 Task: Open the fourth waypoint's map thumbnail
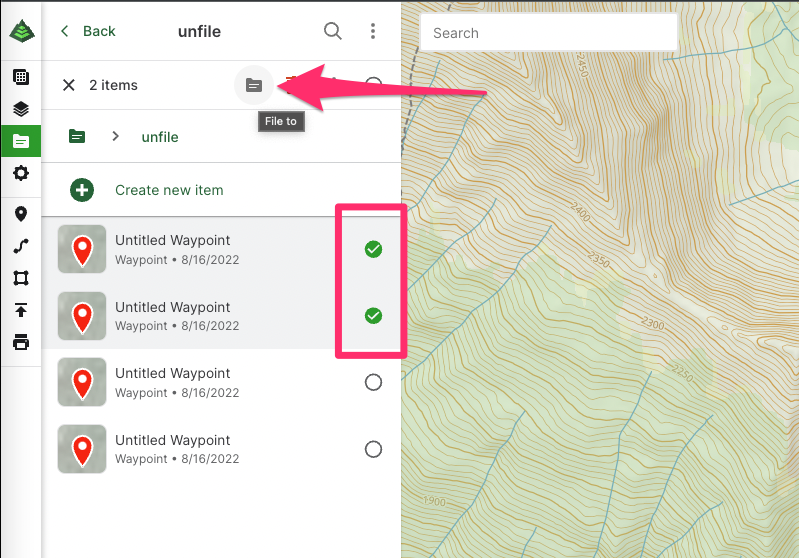point(82,449)
